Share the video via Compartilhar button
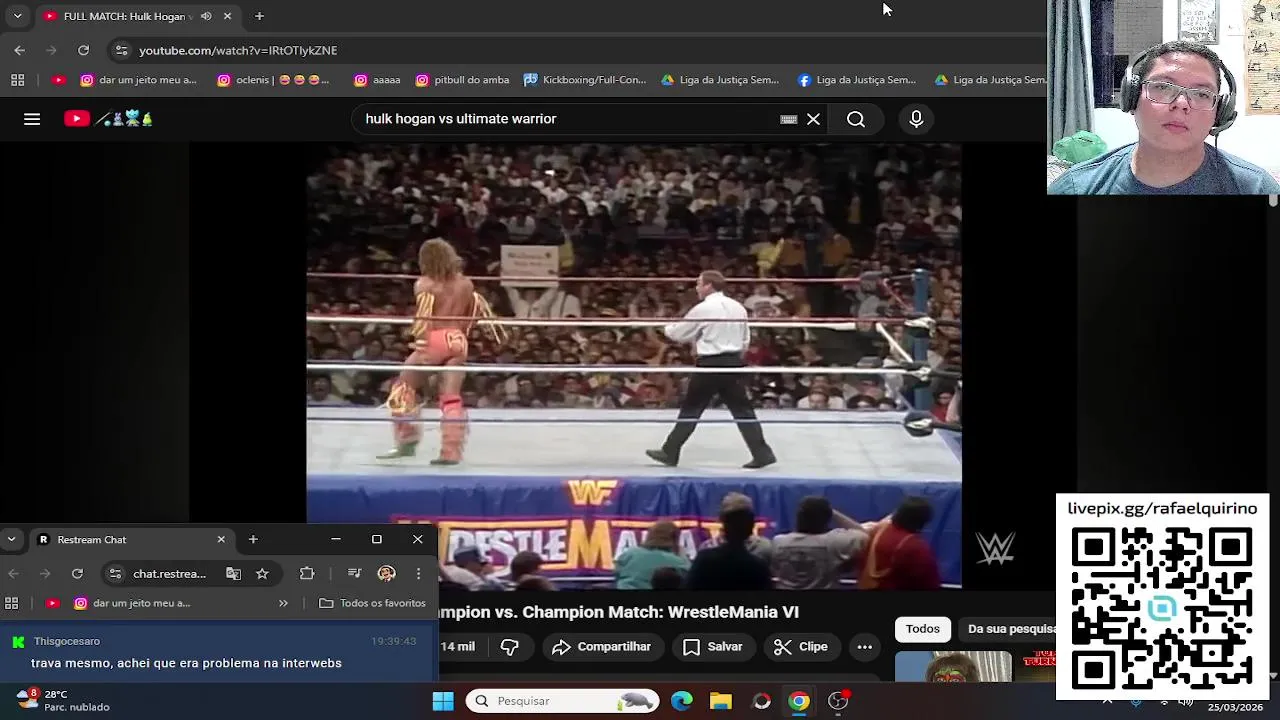Viewport: 1280px width, 720px height. [601, 647]
